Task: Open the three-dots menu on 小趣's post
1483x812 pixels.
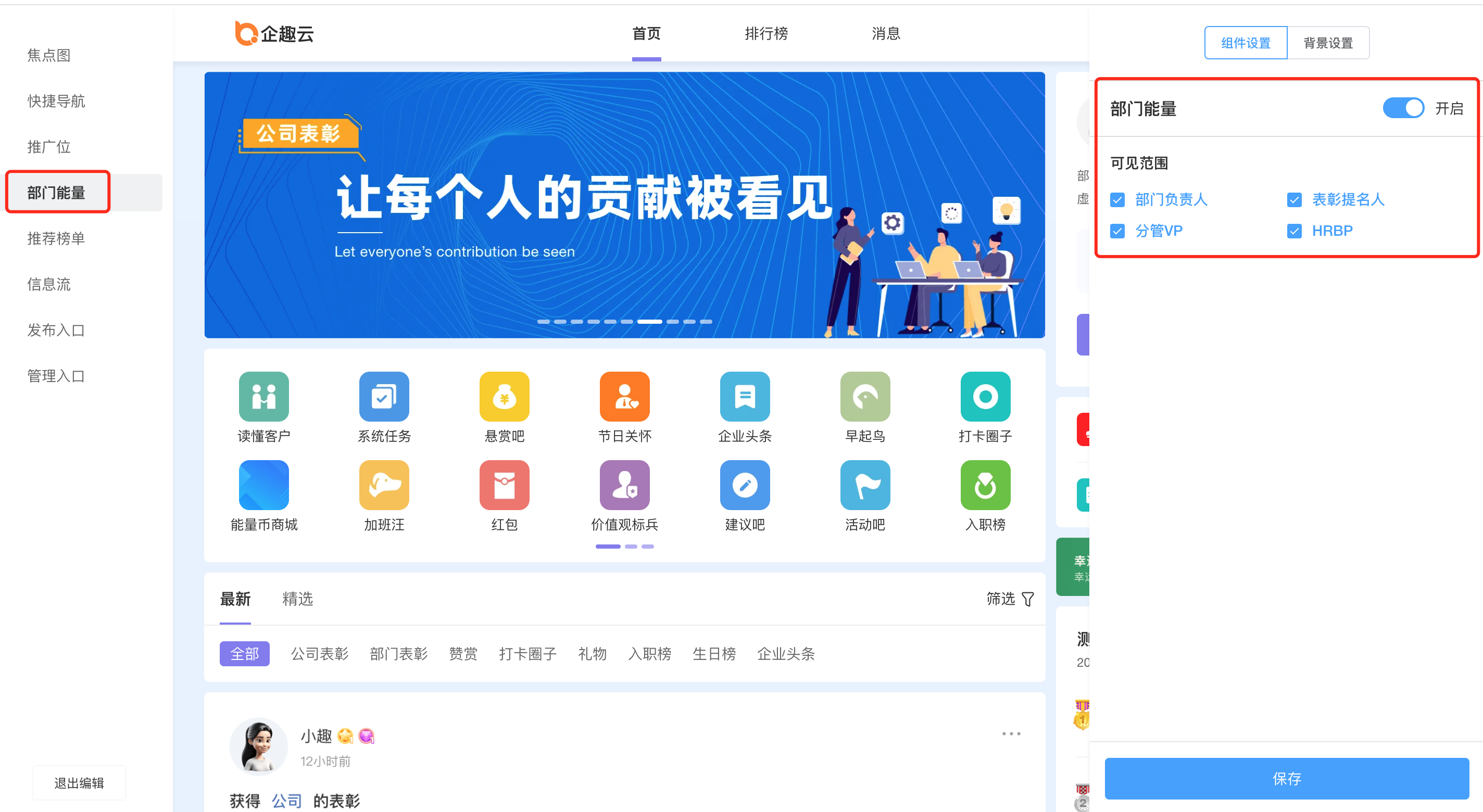Action: [x=1011, y=734]
